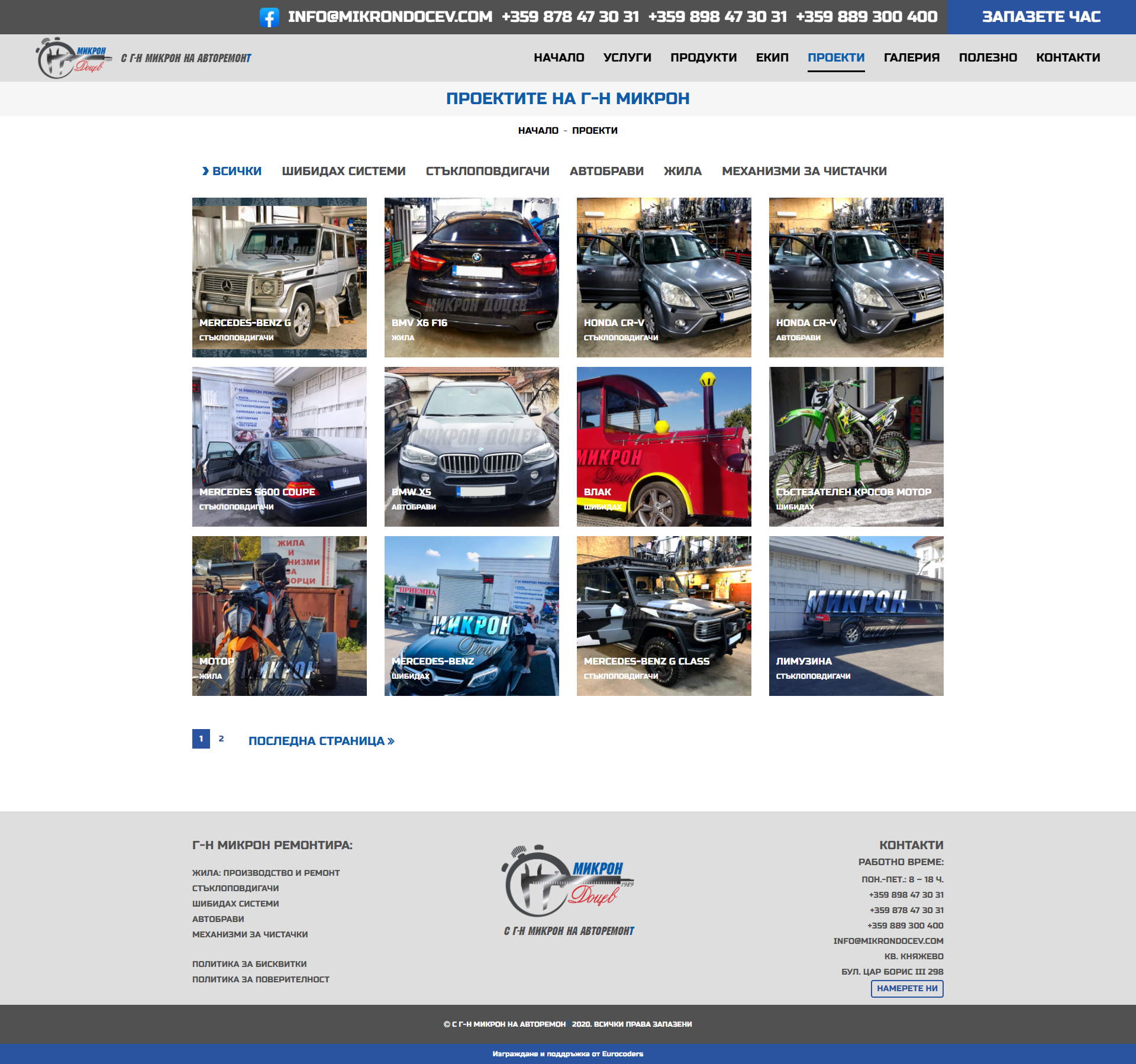The image size is (1136, 1064).
Task: Click footer phone +359 898 47 30 31
Action: 906,895
